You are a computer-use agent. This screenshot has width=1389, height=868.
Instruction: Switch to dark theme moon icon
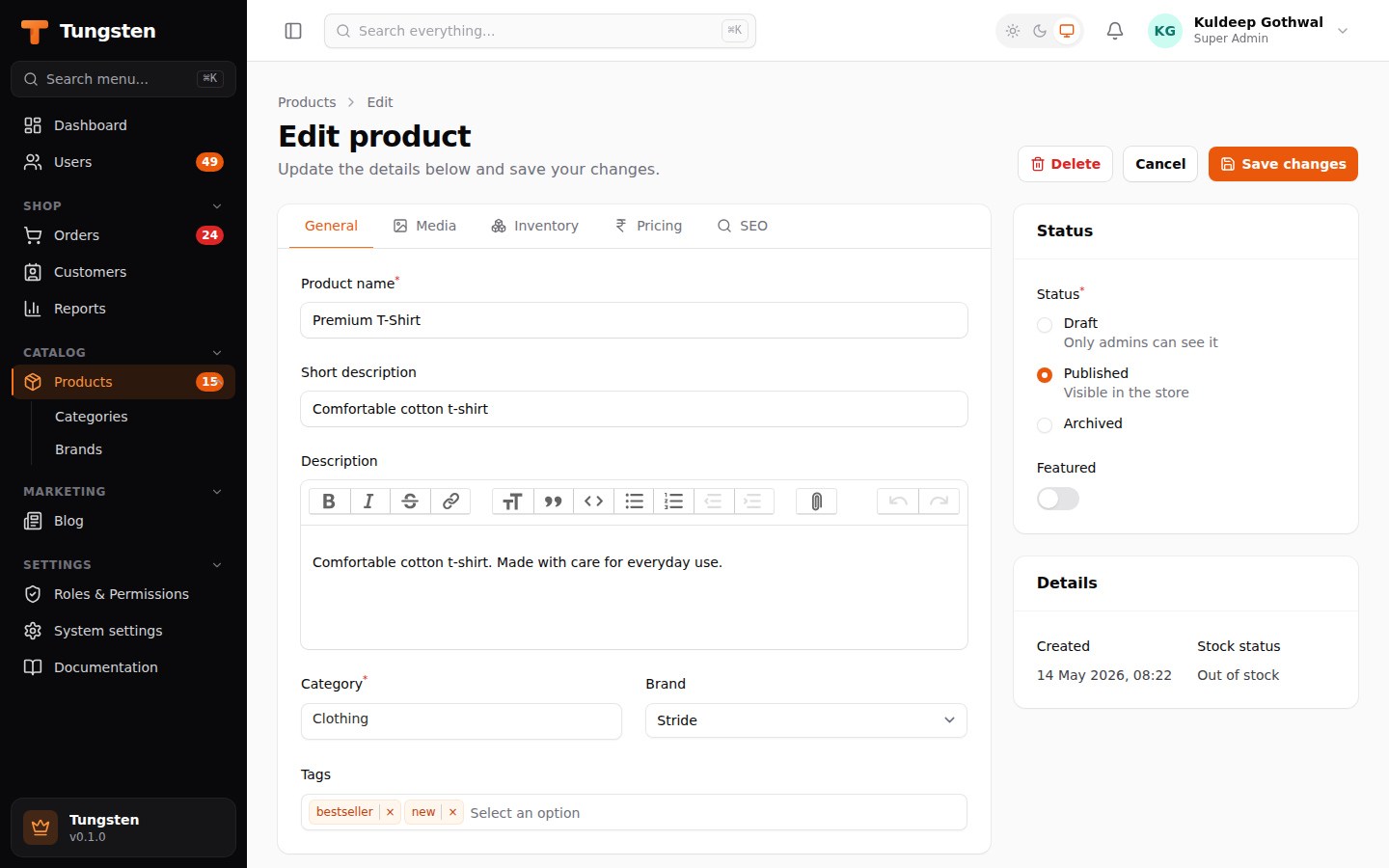coord(1040,31)
